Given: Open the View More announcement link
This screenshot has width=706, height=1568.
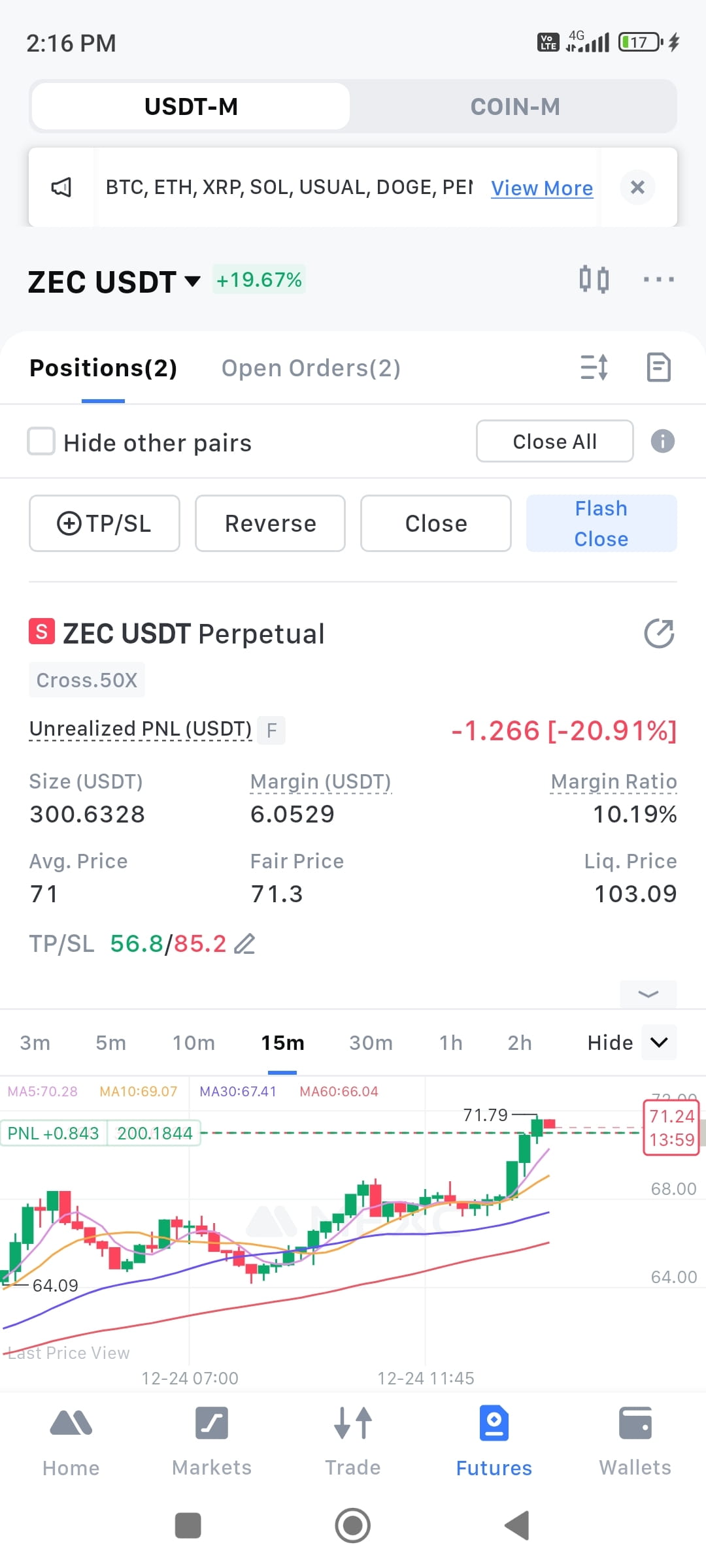Looking at the screenshot, I should pyautogui.click(x=542, y=188).
